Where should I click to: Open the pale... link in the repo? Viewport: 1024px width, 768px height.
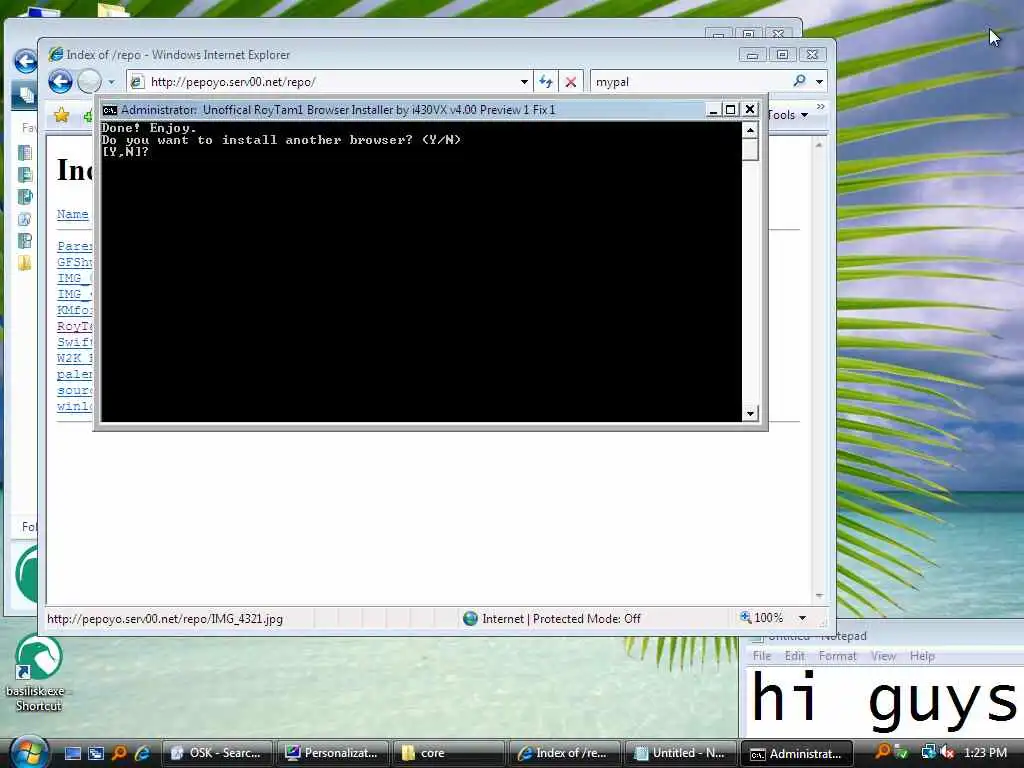point(74,374)
